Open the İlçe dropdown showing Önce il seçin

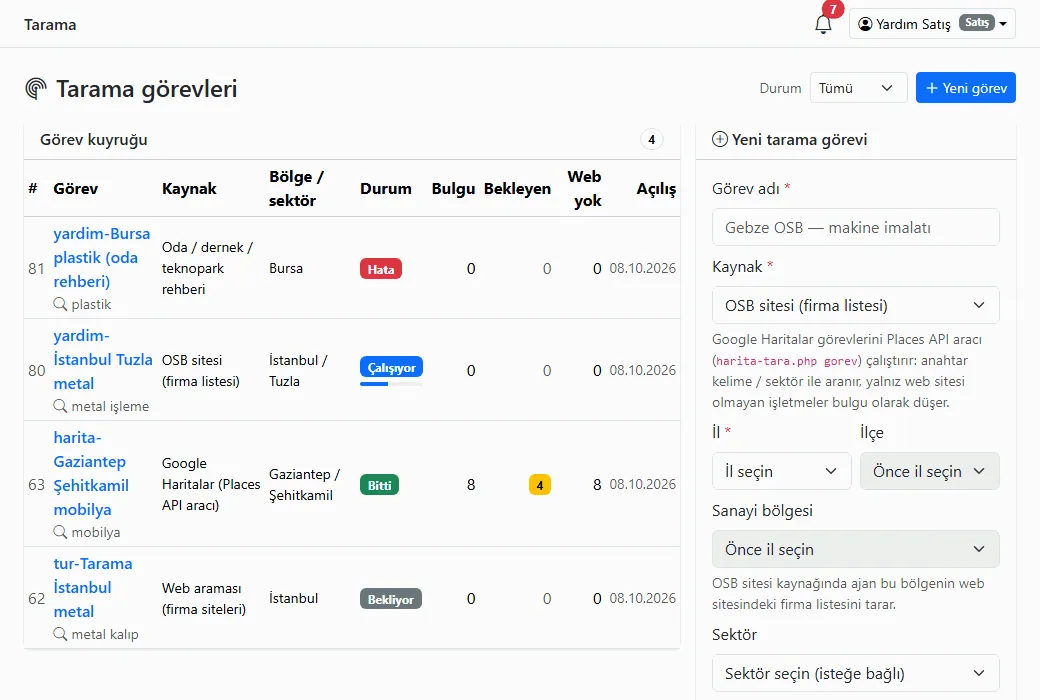[929, 471]
